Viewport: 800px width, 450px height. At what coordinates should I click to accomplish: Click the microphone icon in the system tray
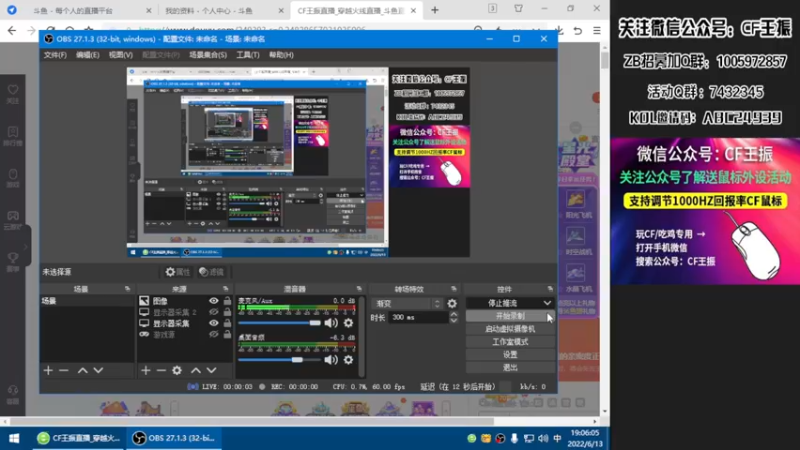tap(514, 438)
